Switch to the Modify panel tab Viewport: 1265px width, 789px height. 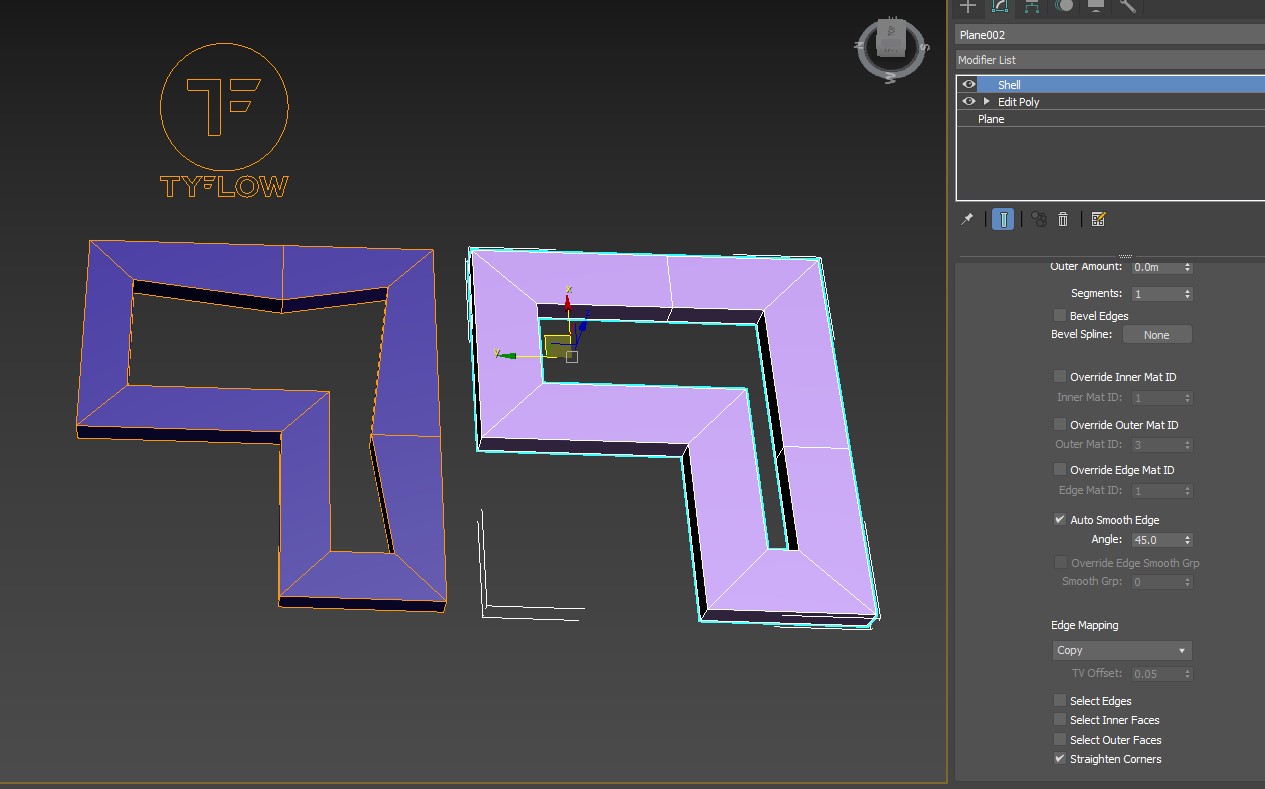click(999, 6)
